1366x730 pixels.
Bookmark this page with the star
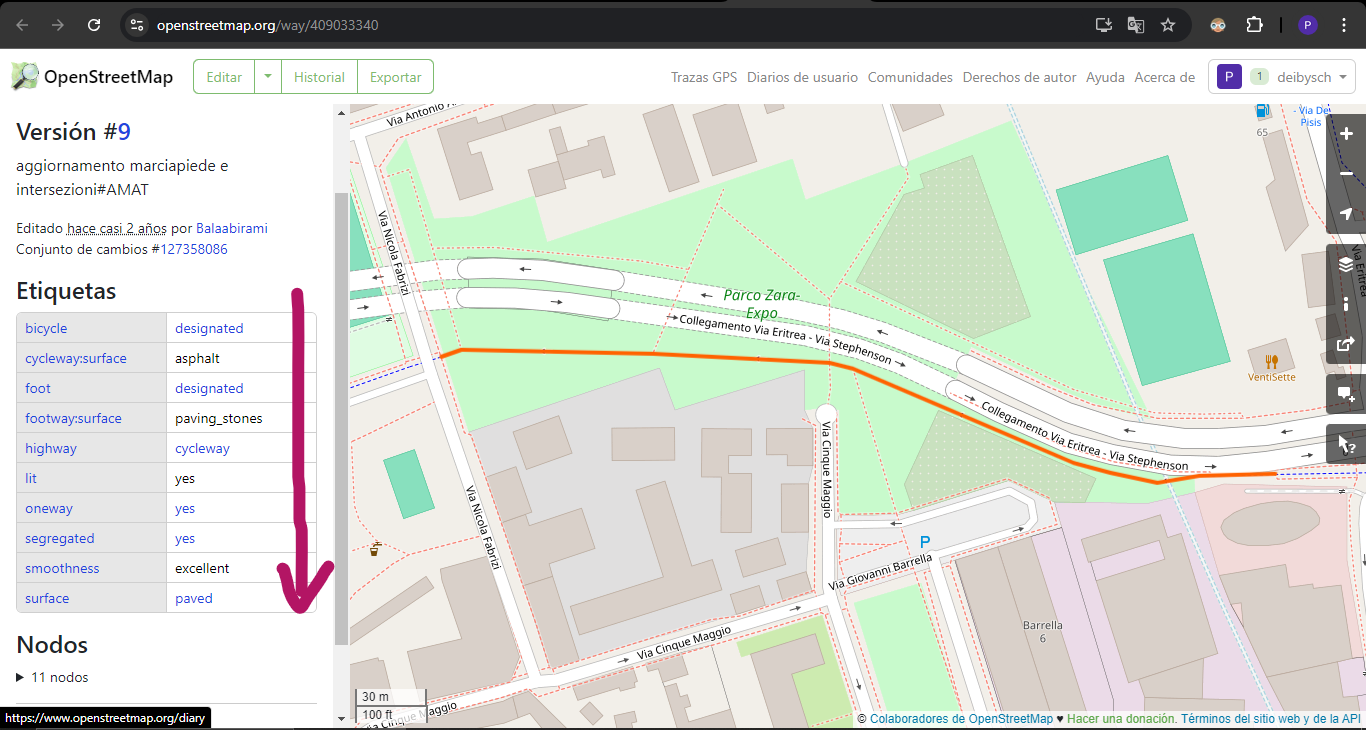point(1168,25)
